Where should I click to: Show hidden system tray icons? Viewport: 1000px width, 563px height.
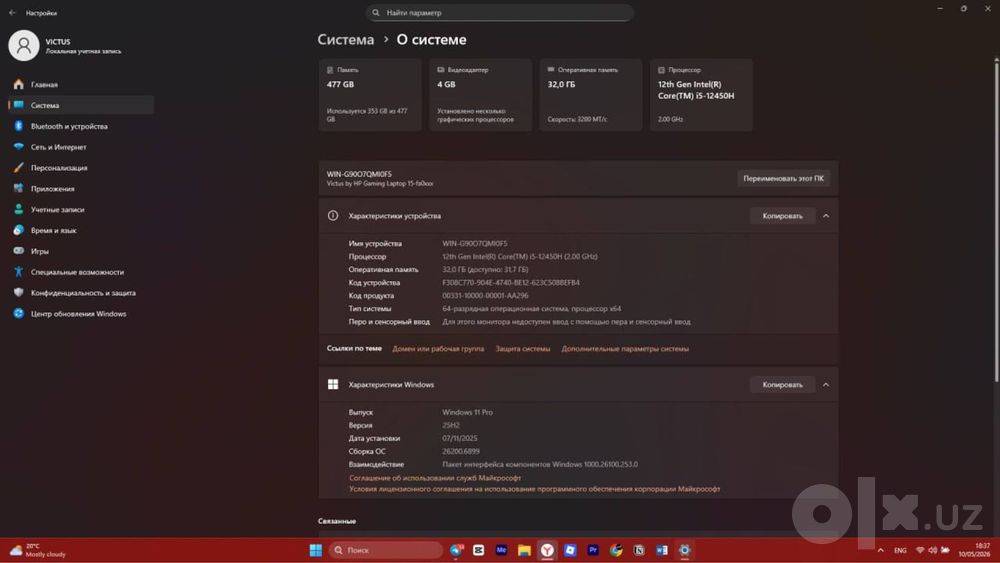[881, 550]
